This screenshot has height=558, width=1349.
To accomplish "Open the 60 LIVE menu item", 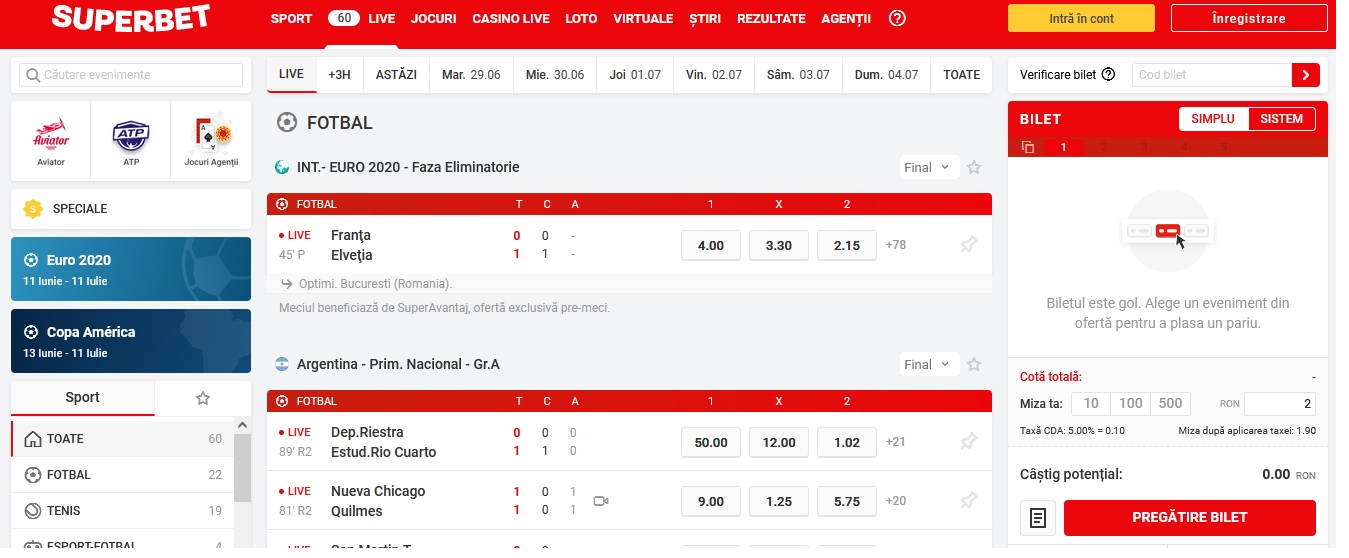I will tap(361, 18).
